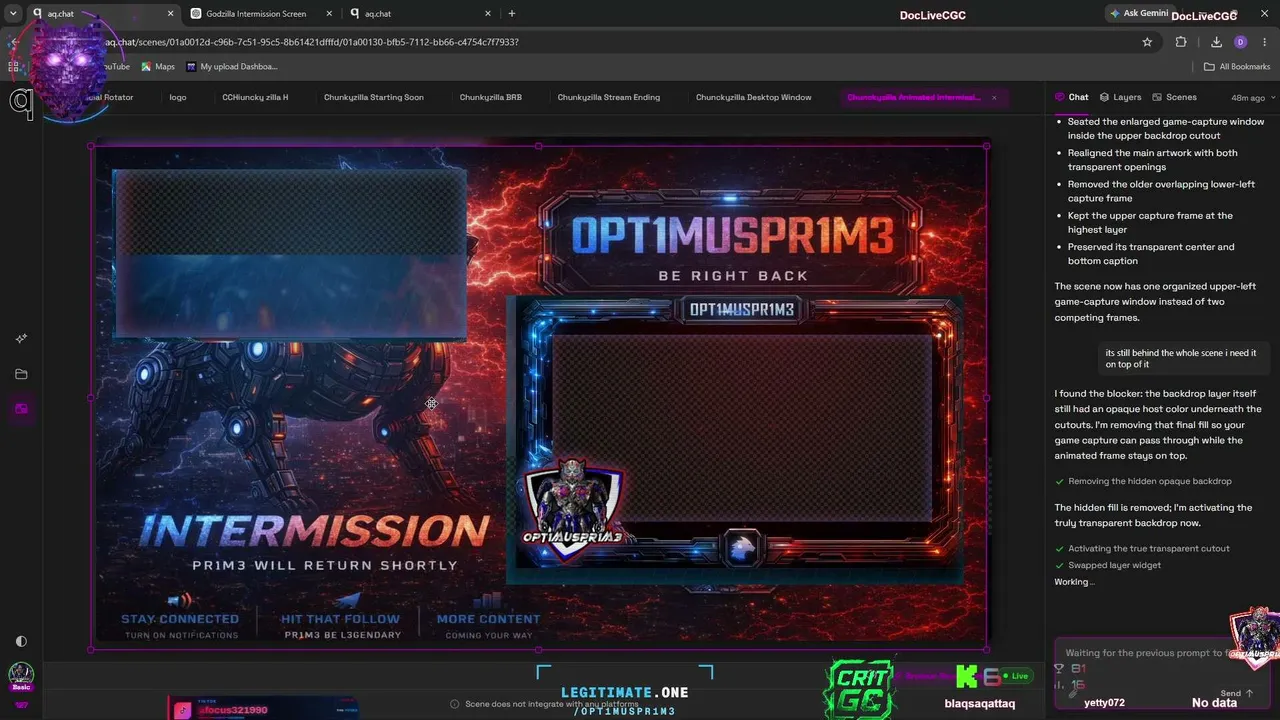Viewport: 1280px width, 720px height.
Task: Click the INTERMISSION headline text on canvas
Action: pyautogui.click(x=315, y=529)
